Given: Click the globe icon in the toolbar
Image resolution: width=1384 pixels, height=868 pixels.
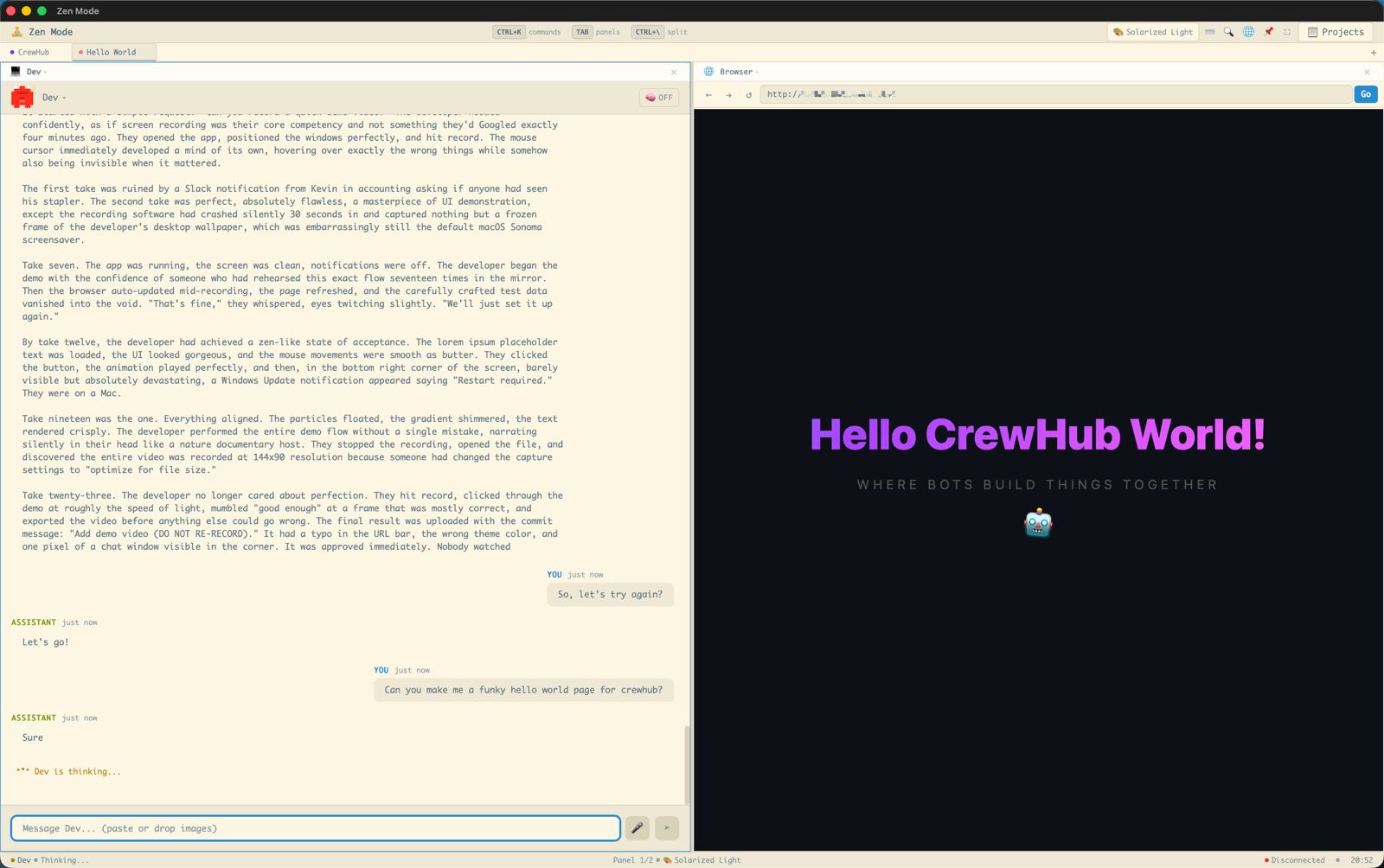Looking at the screenshot, I should pyautogui.click(x=1248, y=32).
